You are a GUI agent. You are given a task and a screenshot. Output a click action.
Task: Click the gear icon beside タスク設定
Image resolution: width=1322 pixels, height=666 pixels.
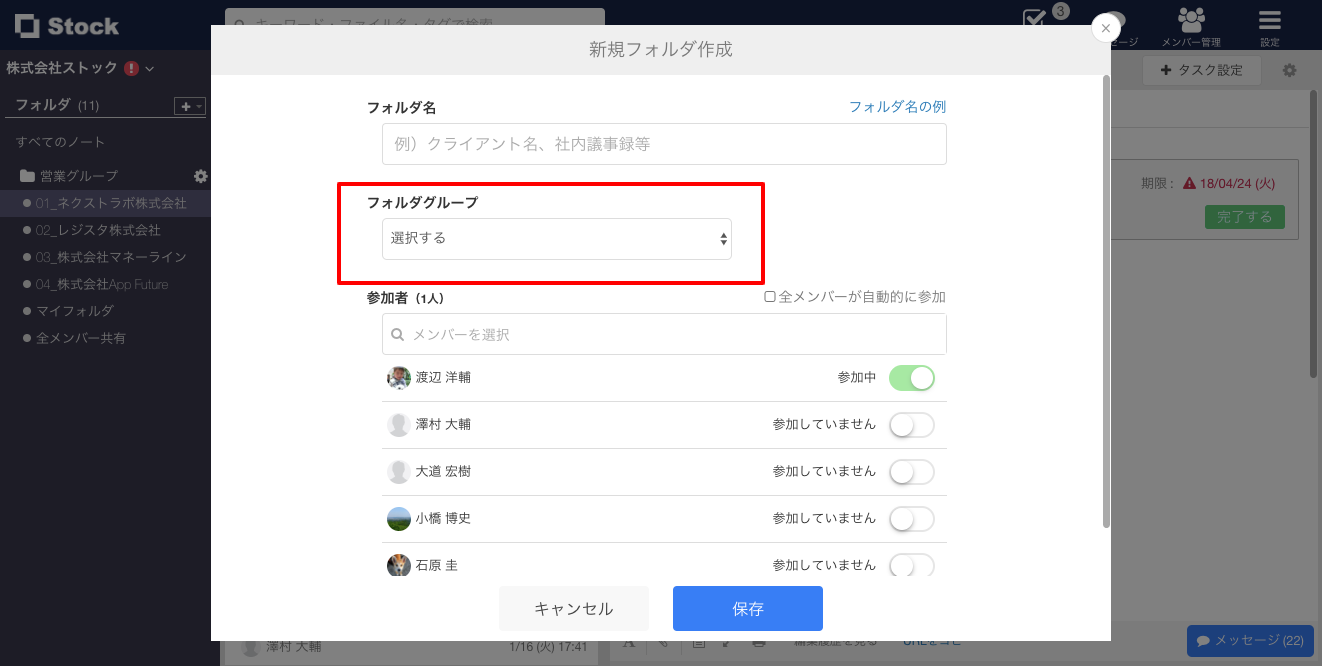point(1289,70)
